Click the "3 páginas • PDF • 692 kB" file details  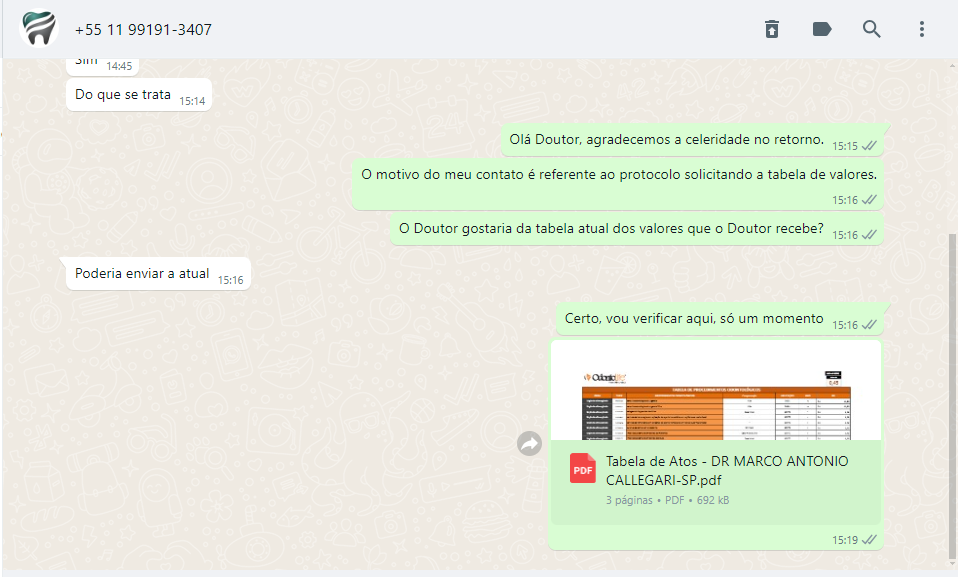pyautogui.click(x=667, y=500)
